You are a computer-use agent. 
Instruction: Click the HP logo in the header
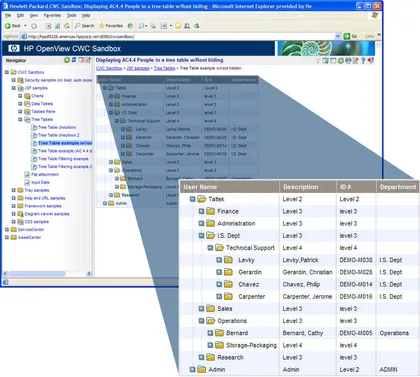click(x=14, y=49)
